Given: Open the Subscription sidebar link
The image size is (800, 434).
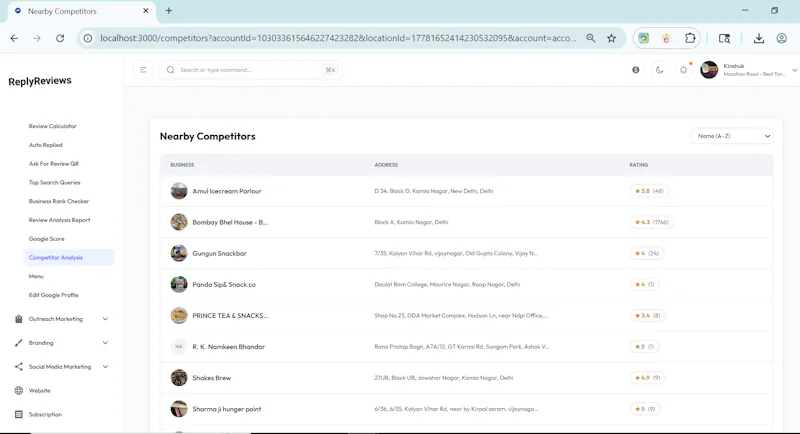Looking at the screenshot, I should pos(45,415).
